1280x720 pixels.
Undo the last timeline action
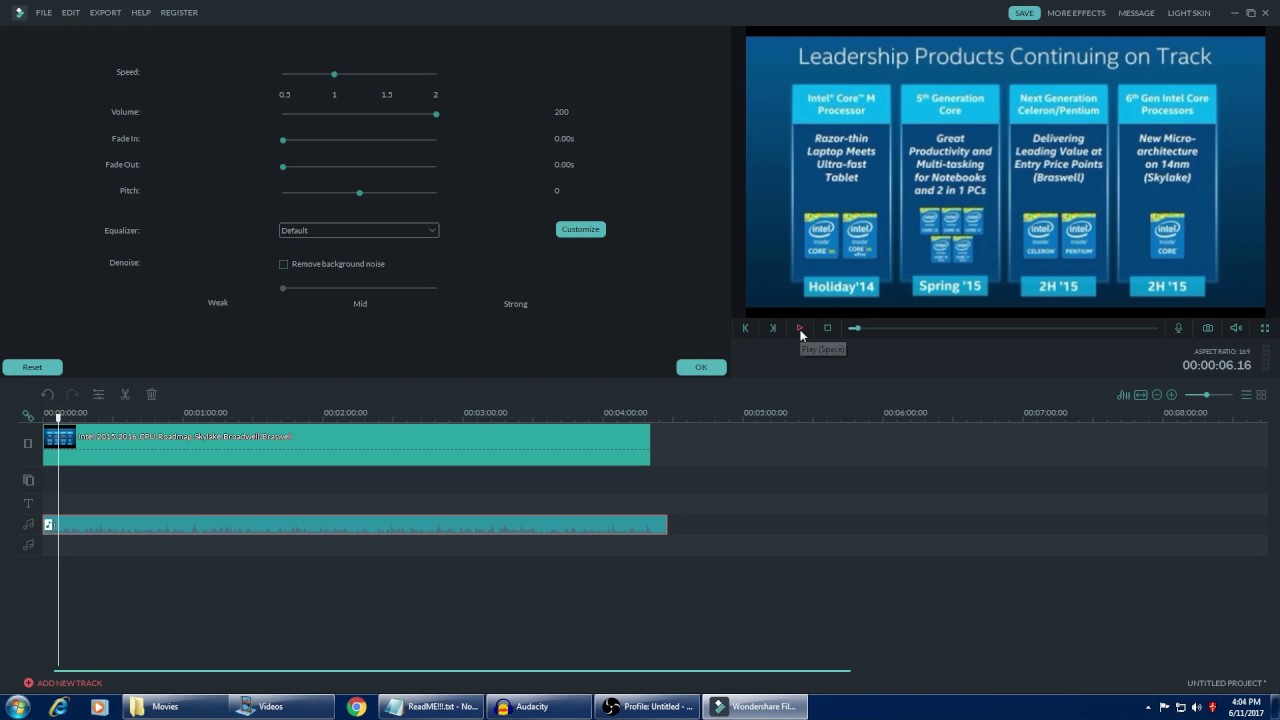[47, 395]
